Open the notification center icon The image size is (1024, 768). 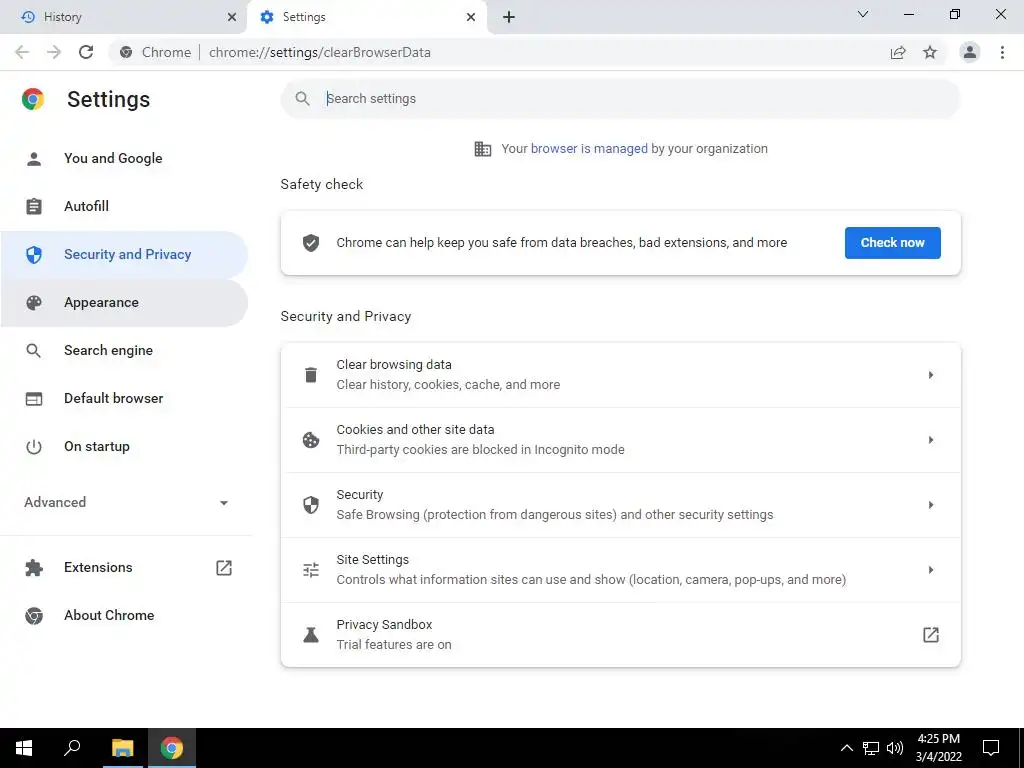pyautogui.click(x=991, y=748)
